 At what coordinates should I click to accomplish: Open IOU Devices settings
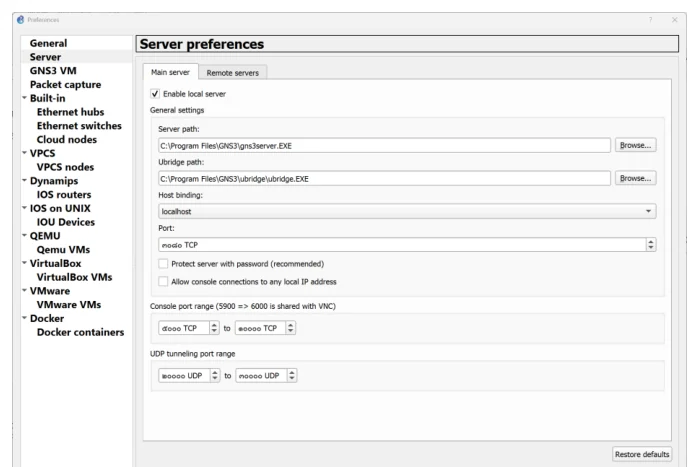[66, 222]
